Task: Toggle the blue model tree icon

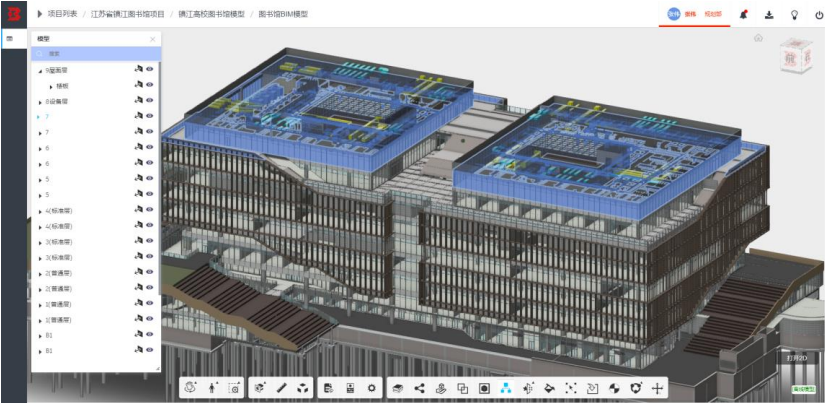Action: tap(506, 388)
